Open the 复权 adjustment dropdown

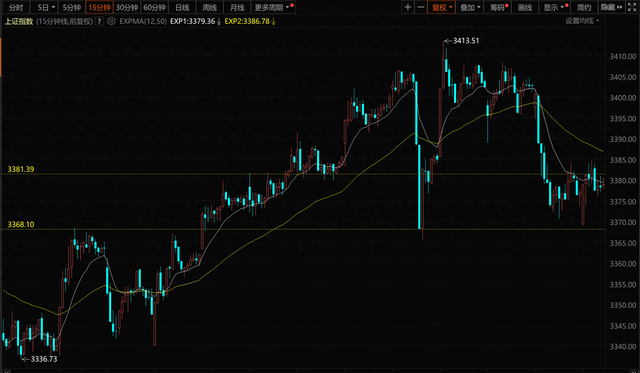pyautogui.click(x=441, y=7)
